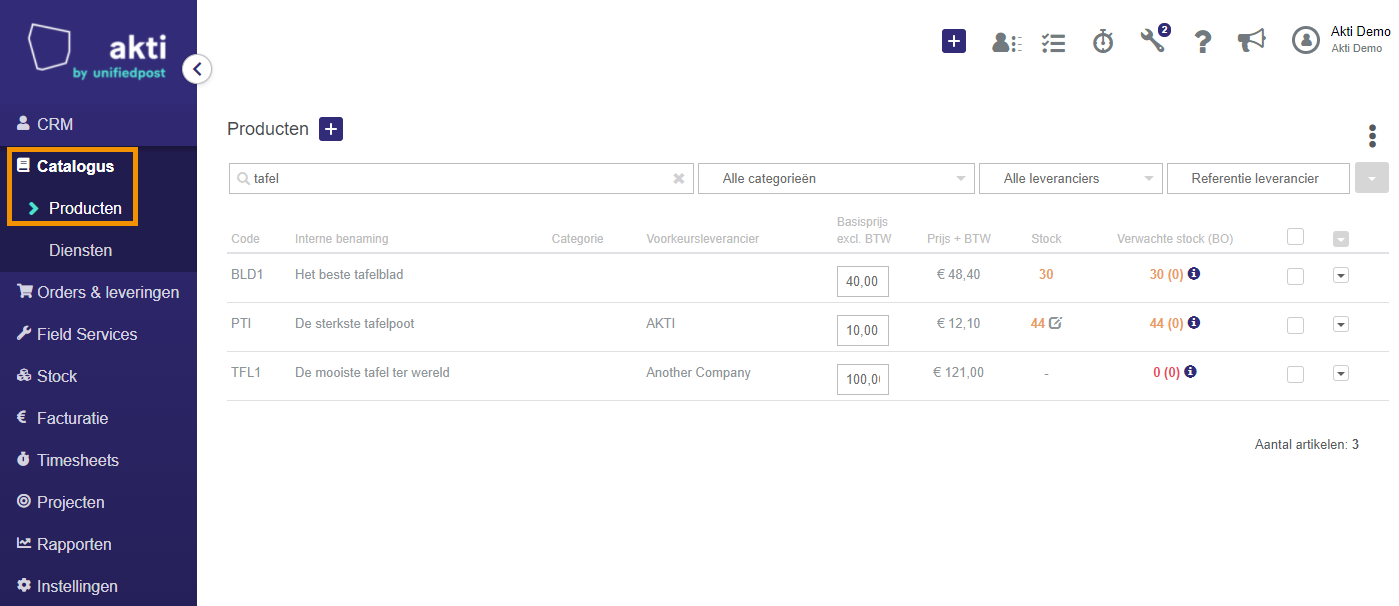Sort by Stock column header
Image resolution: width=1399 pixels, height=606 pixels.
click(1046, 239)
